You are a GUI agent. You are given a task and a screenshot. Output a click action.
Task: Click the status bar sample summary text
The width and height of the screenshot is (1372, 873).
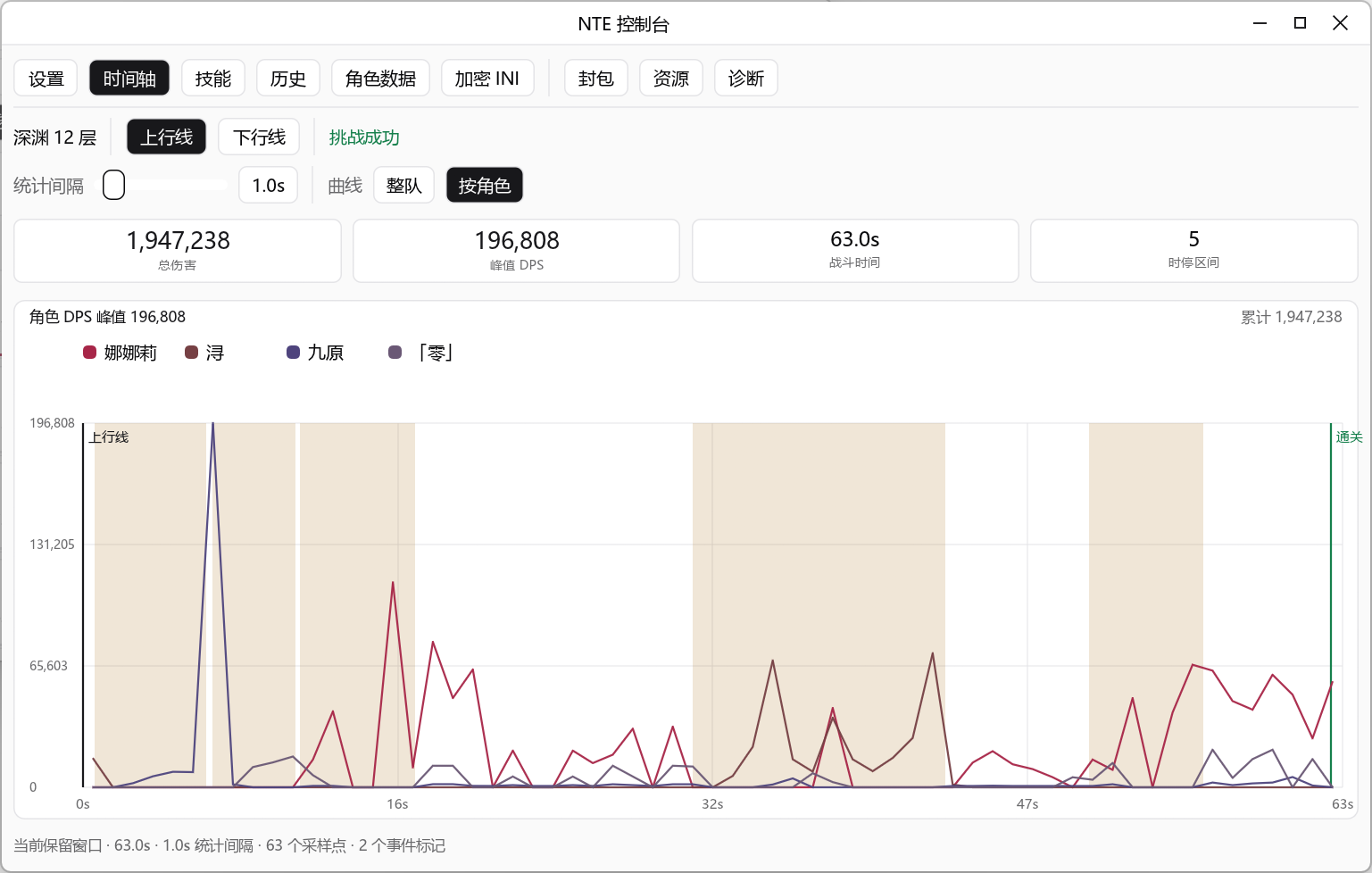pos(229,845)
